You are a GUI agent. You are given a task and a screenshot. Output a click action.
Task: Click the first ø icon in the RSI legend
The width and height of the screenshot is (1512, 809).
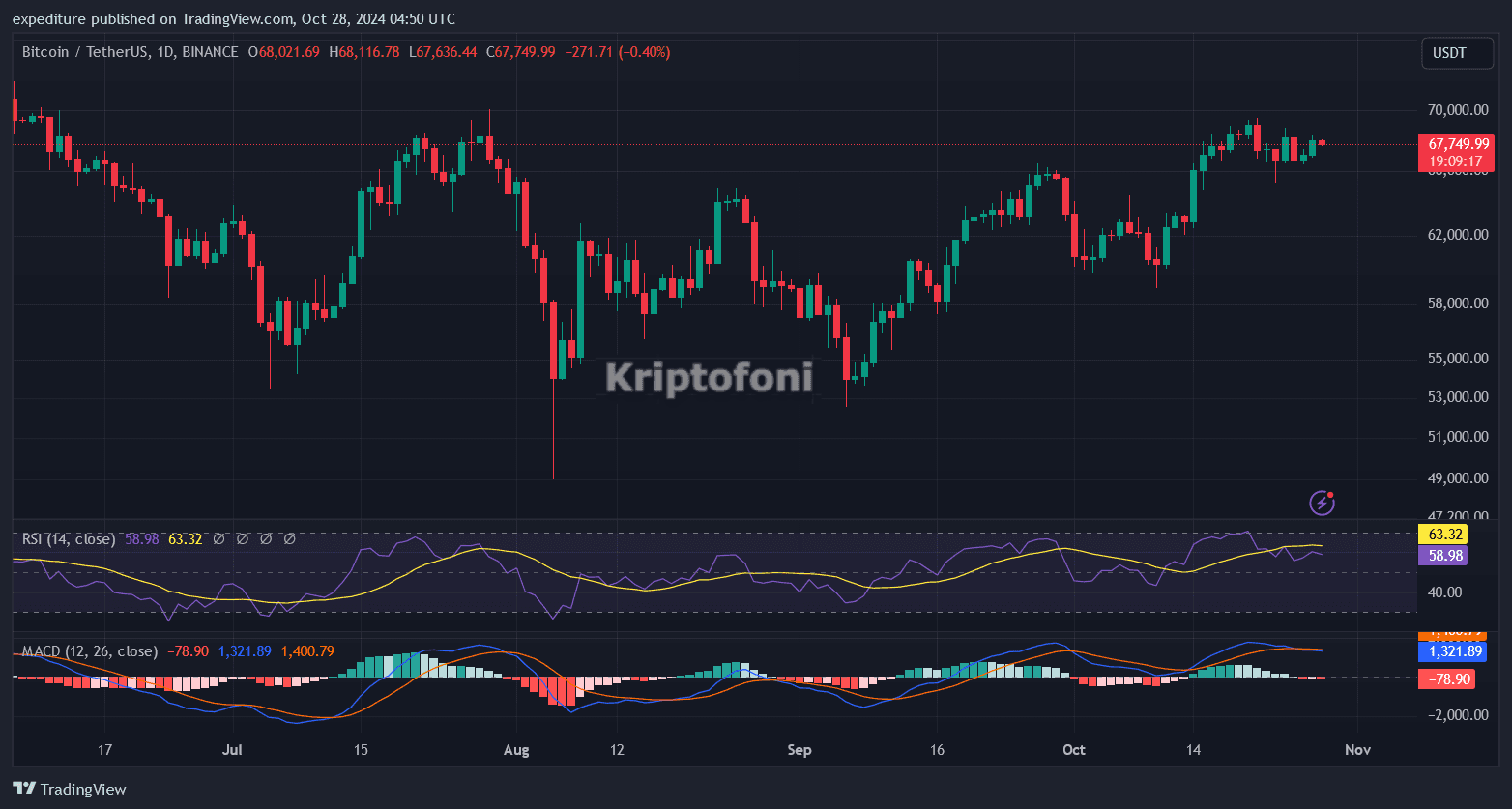pyautogui.click(x=218, y=538)
